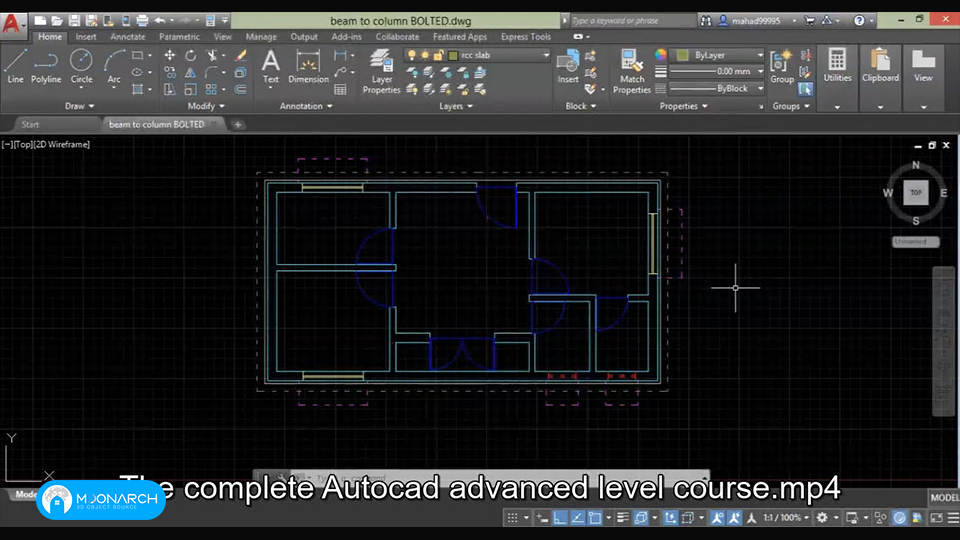This screenshot has width=960, height=540.
Task: Toggle grid display in status bar
Action: (512, 518)
